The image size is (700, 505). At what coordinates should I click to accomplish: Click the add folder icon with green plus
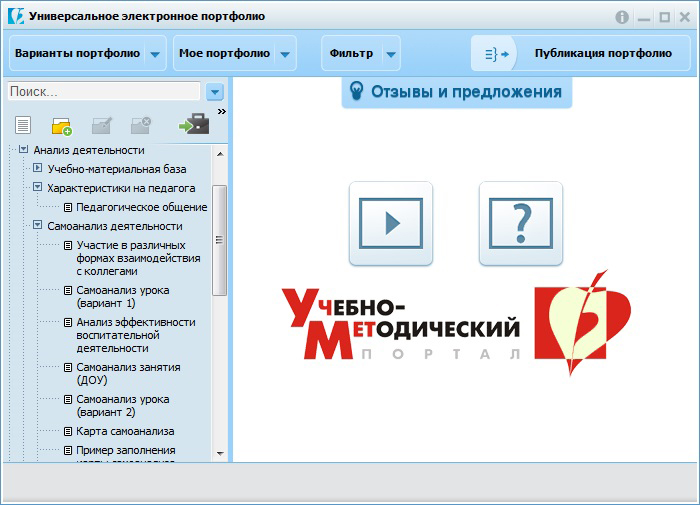coord(62,126)
